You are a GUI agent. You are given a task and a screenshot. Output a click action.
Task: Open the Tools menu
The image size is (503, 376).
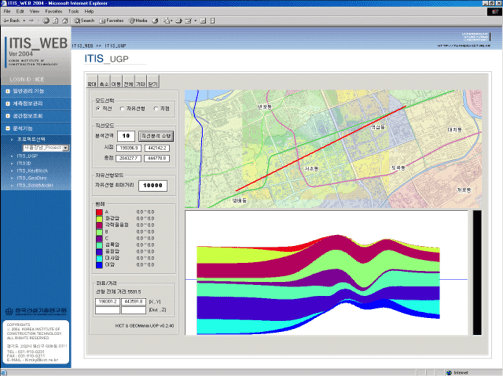point(73,11)
